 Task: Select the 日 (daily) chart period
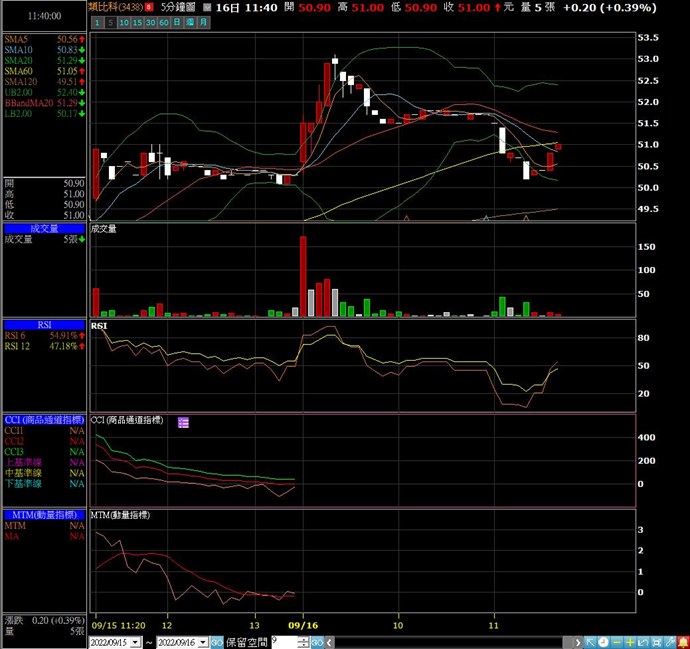pos(177,22)
